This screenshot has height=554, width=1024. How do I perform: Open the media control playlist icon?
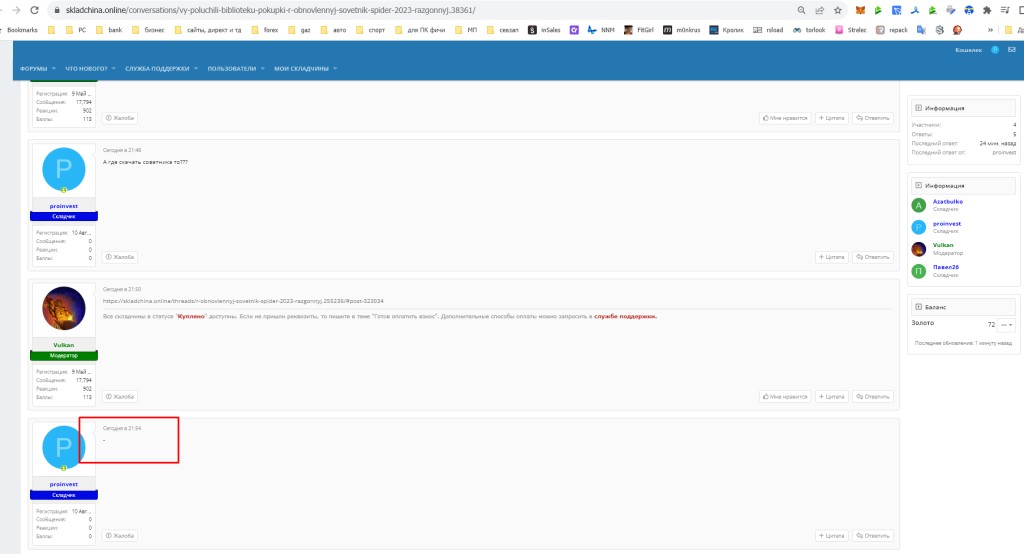1005,10
